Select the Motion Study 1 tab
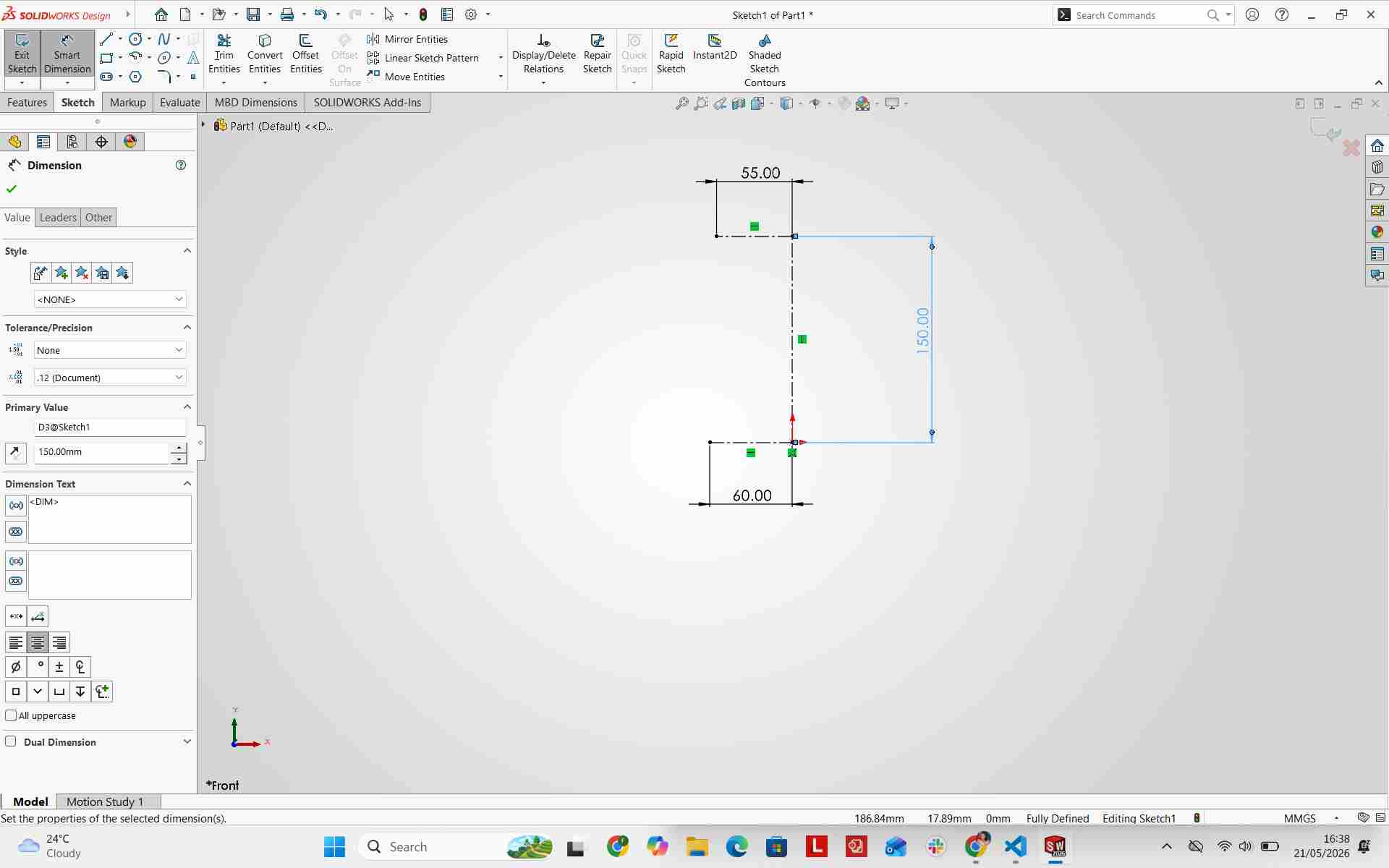1389x868 pixels. [x=105, y=801]
